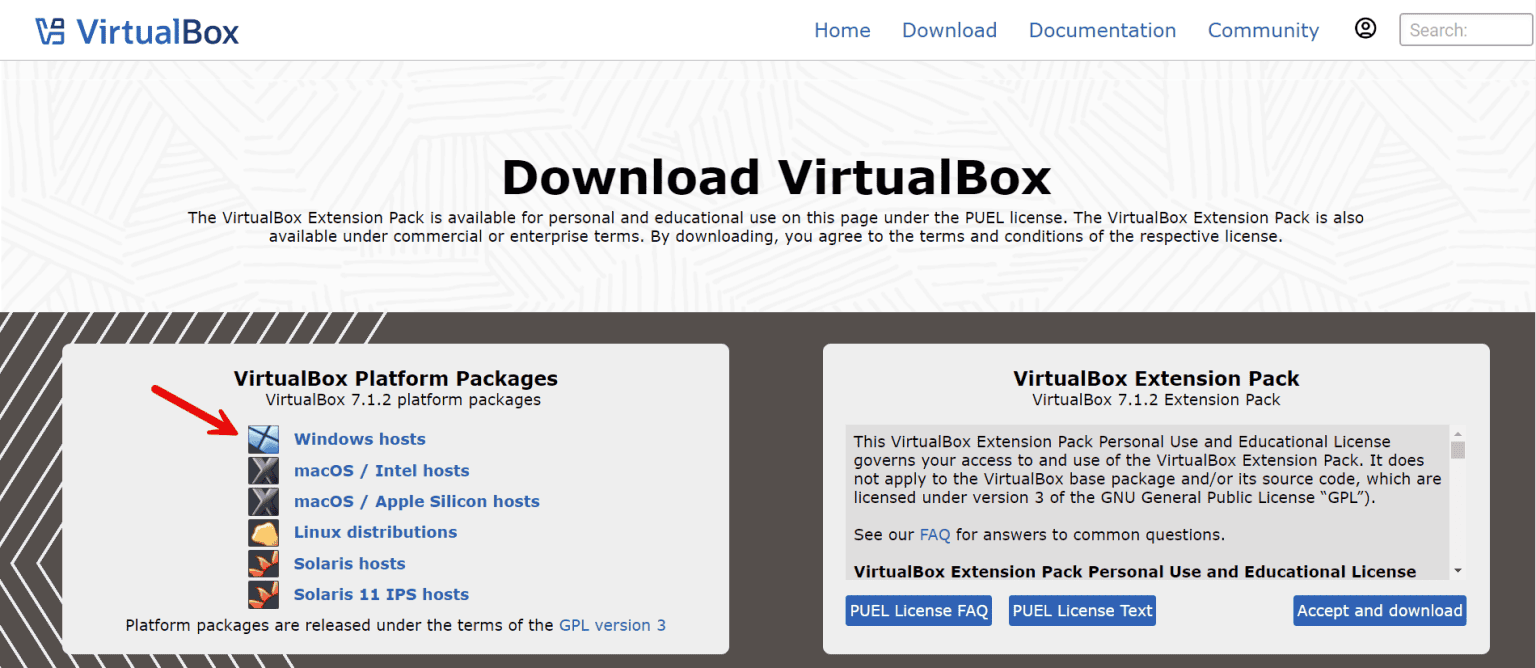The width and height of the screenshot is (1536, 668).
Task: Follow the GPL version 3 link
Action: (x=612, y=625)
